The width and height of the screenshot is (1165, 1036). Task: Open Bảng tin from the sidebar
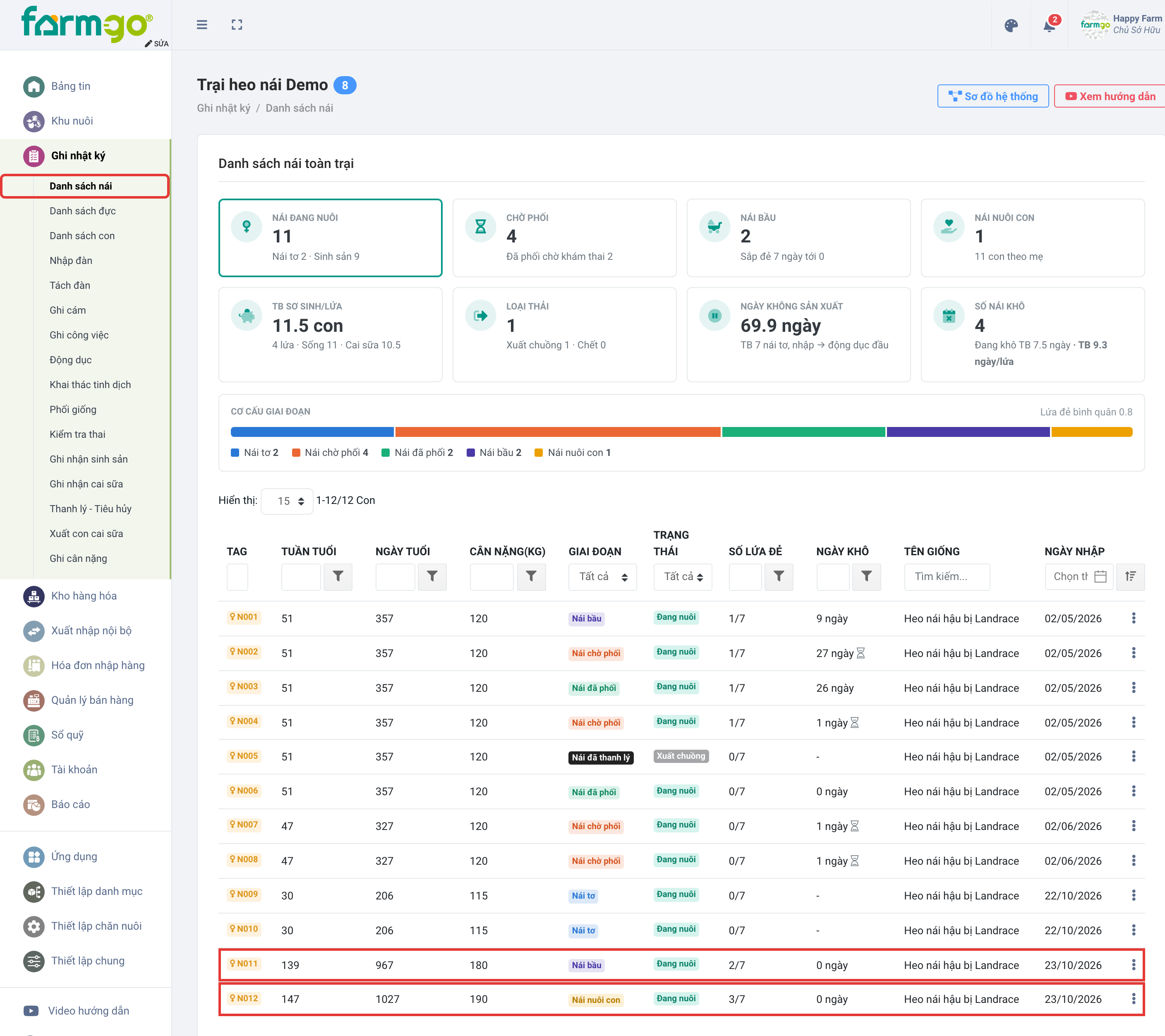[71, 86]
